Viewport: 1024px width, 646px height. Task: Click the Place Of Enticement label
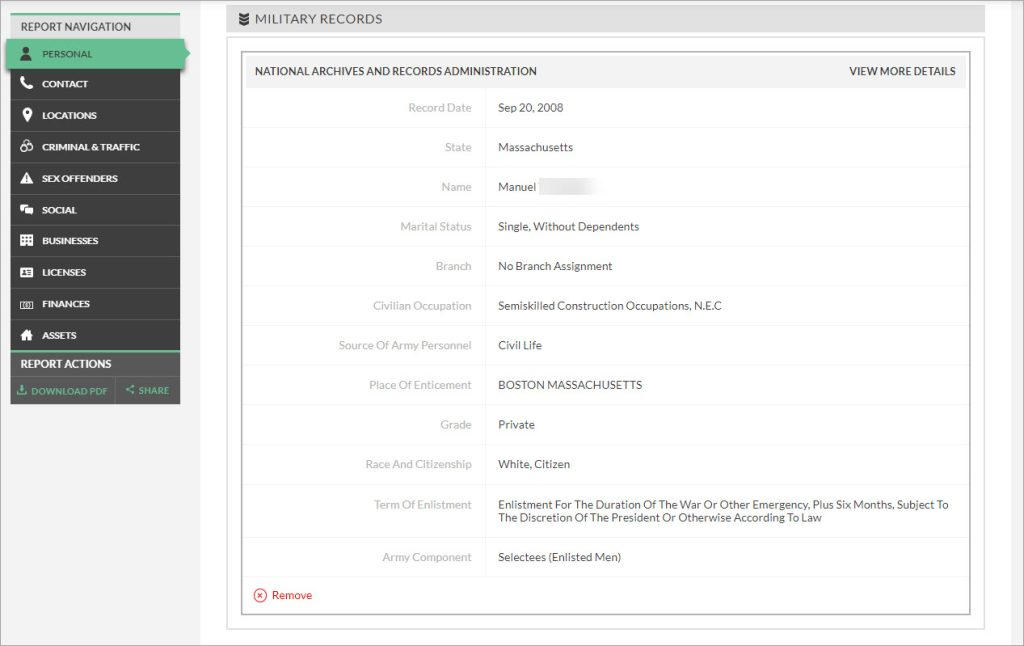(x=420, y=385)
